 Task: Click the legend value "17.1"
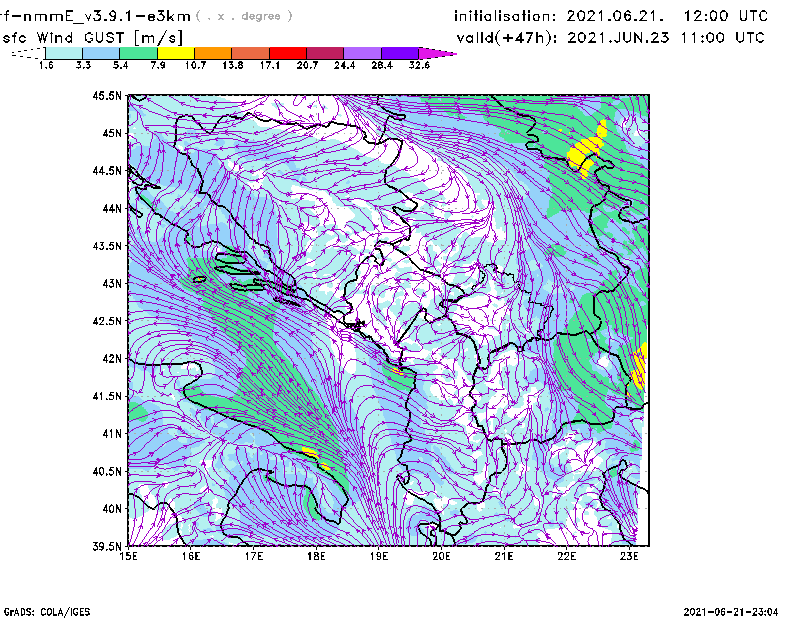(x=270, y=65)
